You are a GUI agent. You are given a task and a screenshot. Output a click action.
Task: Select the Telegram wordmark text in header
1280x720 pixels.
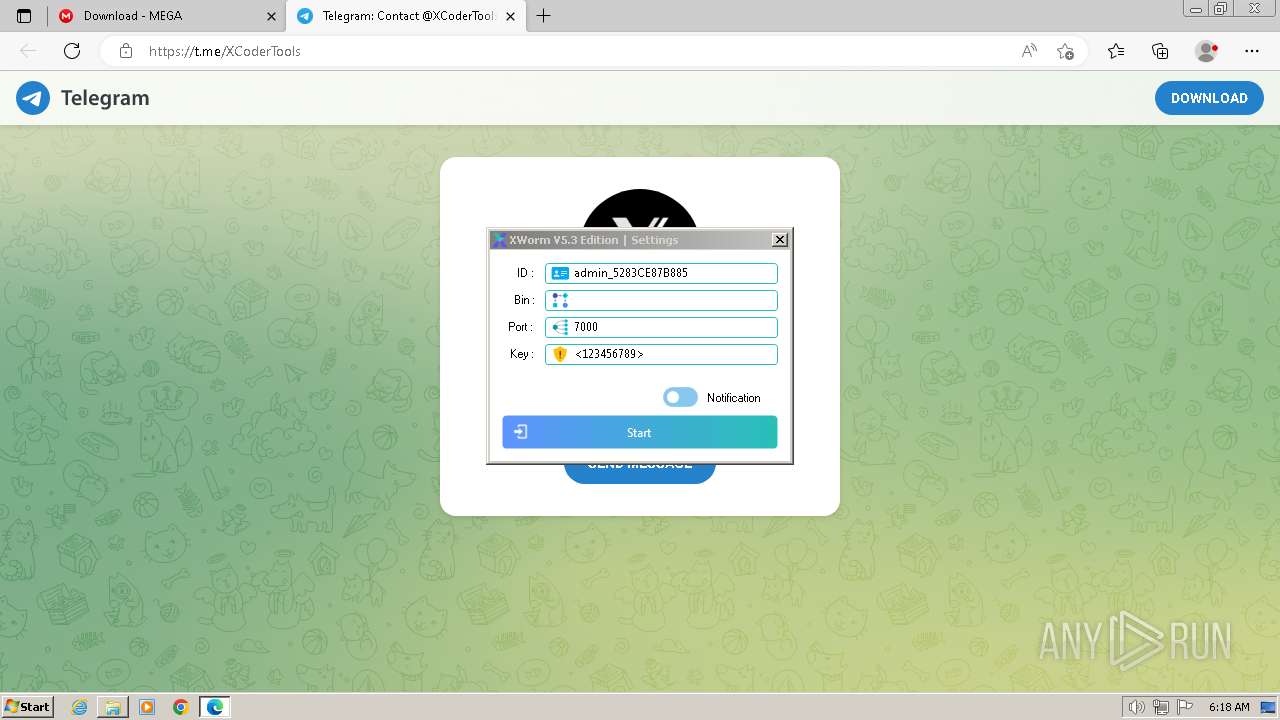point(105,98)
